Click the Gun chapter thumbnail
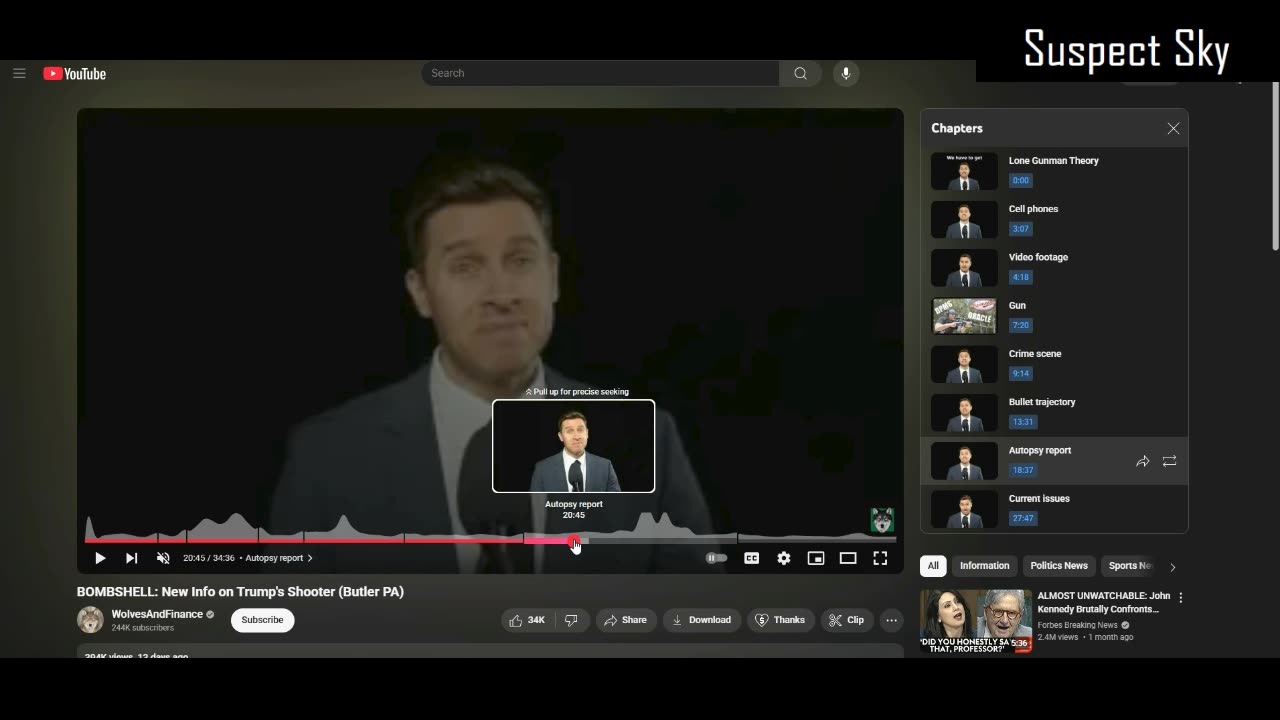The image size is (1280, 720). click(964, 316)
